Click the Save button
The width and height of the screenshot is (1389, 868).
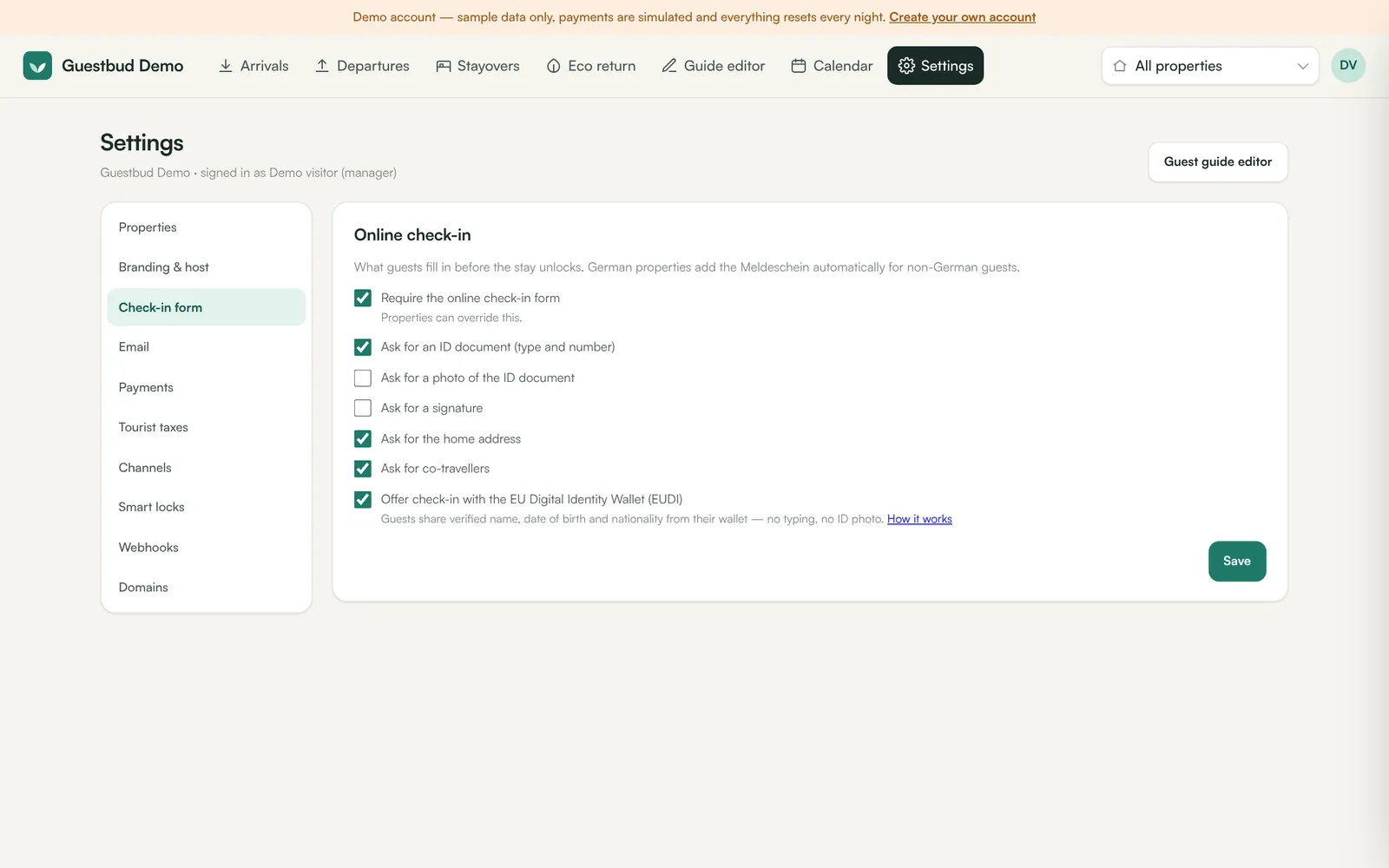1237,561
